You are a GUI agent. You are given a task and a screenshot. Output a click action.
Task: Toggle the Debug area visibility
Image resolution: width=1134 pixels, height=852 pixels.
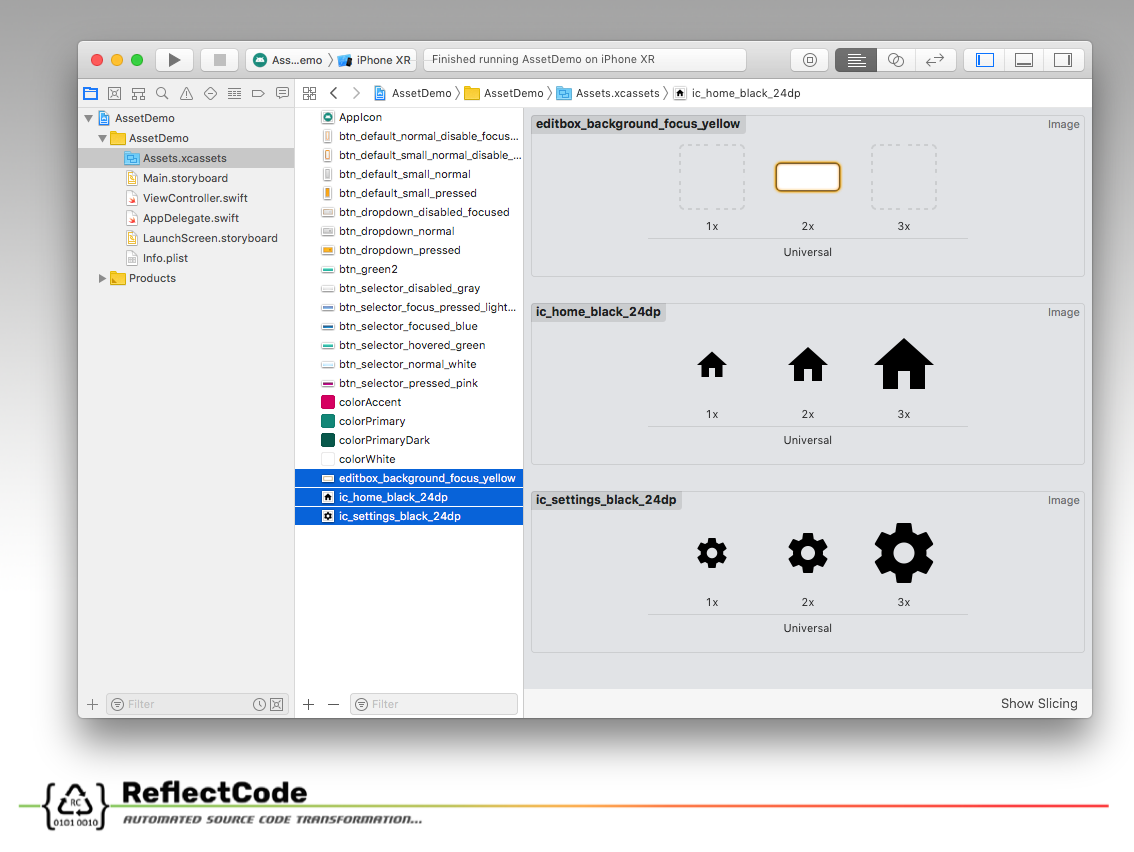tap(1024, 60)
